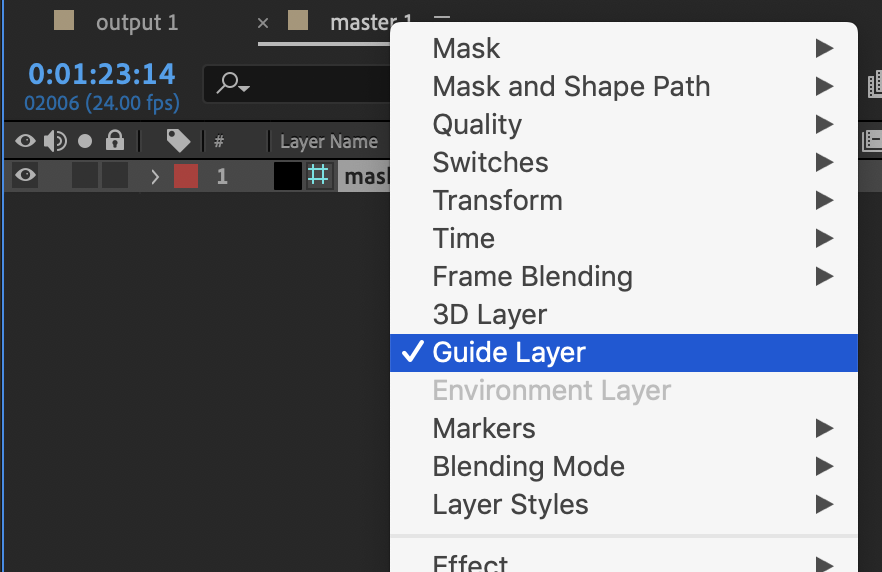This screenshot has height=572, width=882.
Task: Choose 3D Layer from the context menu
Action: pyautogui.click(x=489, y=314)
